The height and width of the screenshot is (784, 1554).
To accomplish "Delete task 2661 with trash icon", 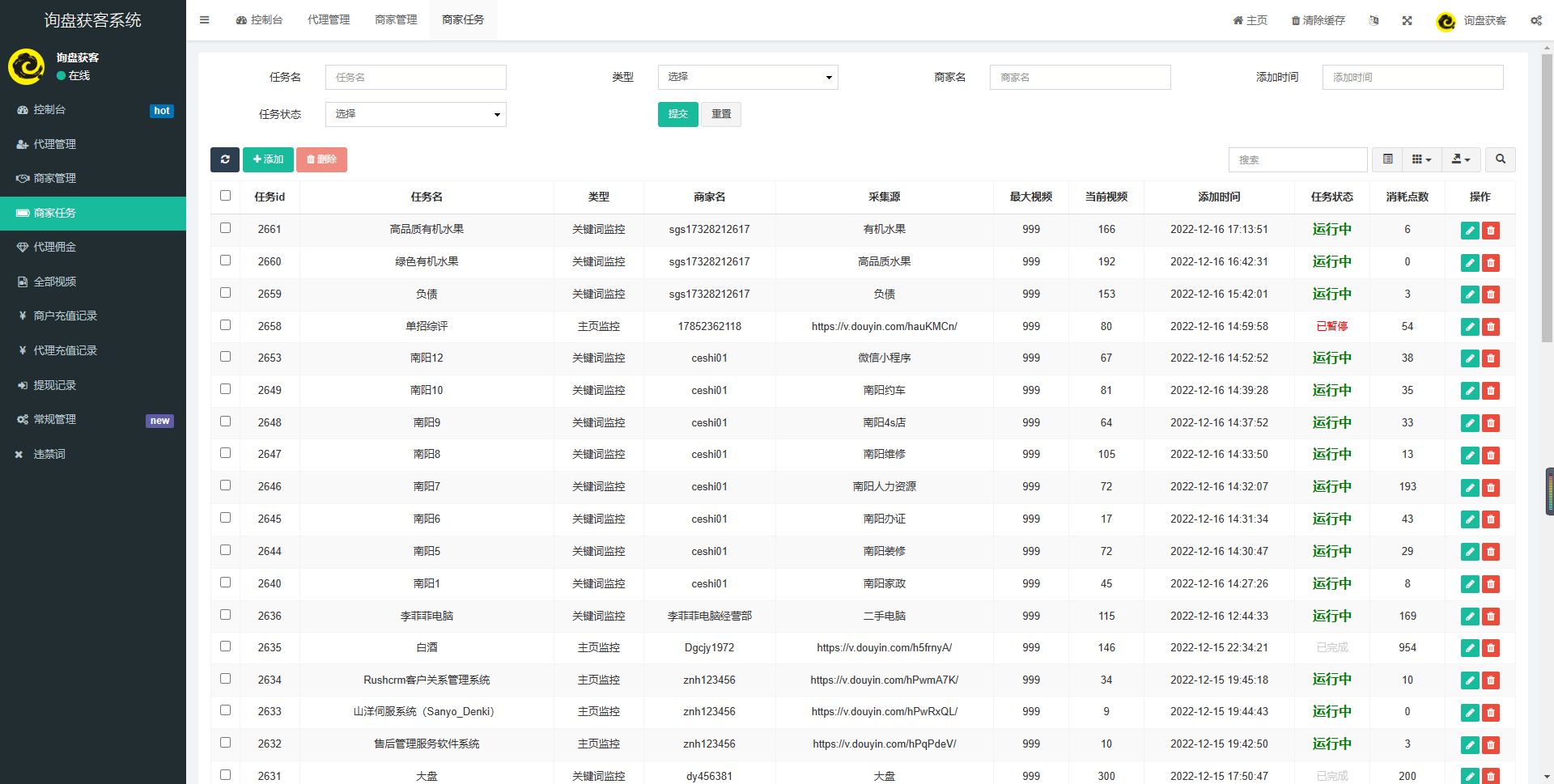I will click(1490, 231).
